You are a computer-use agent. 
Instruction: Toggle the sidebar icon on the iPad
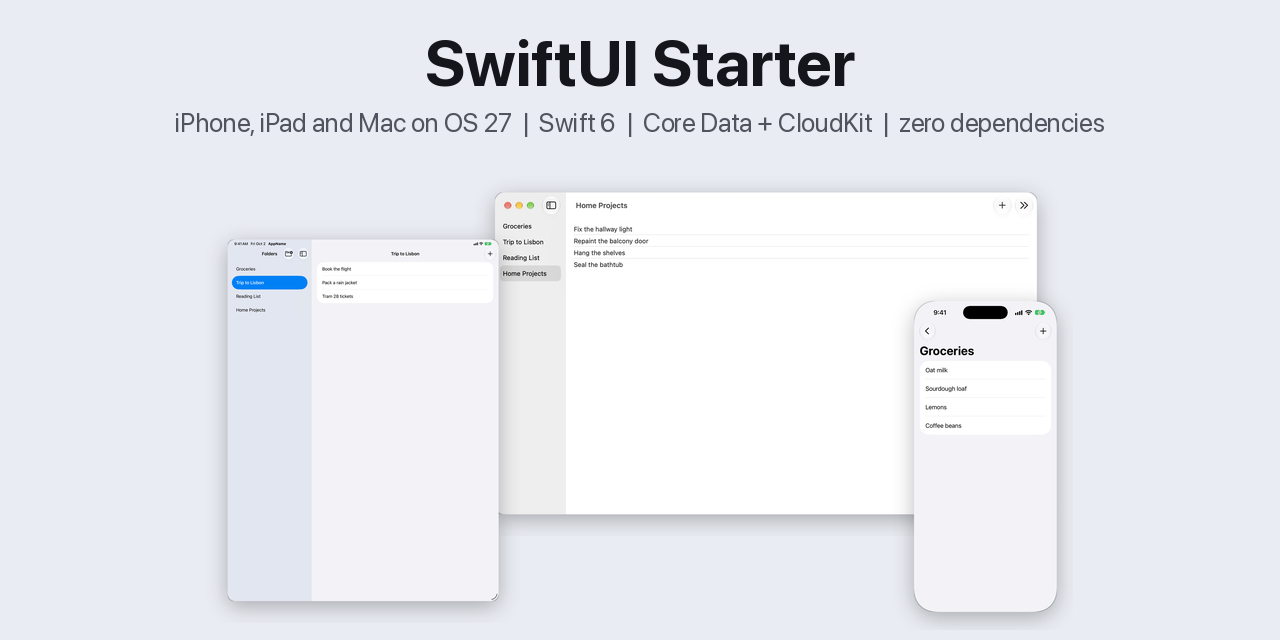[x=303, y=254]
